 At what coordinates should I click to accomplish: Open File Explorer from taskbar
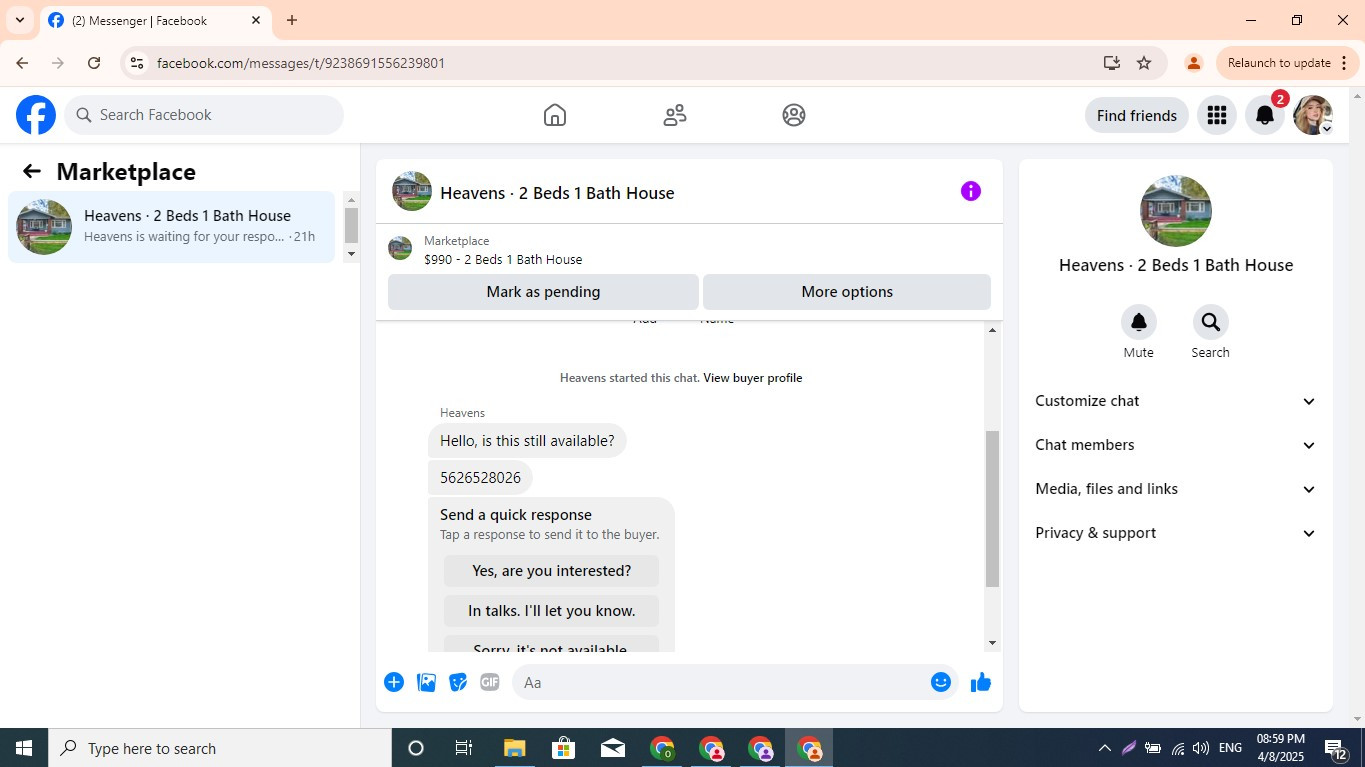click(x=514, y=748)
